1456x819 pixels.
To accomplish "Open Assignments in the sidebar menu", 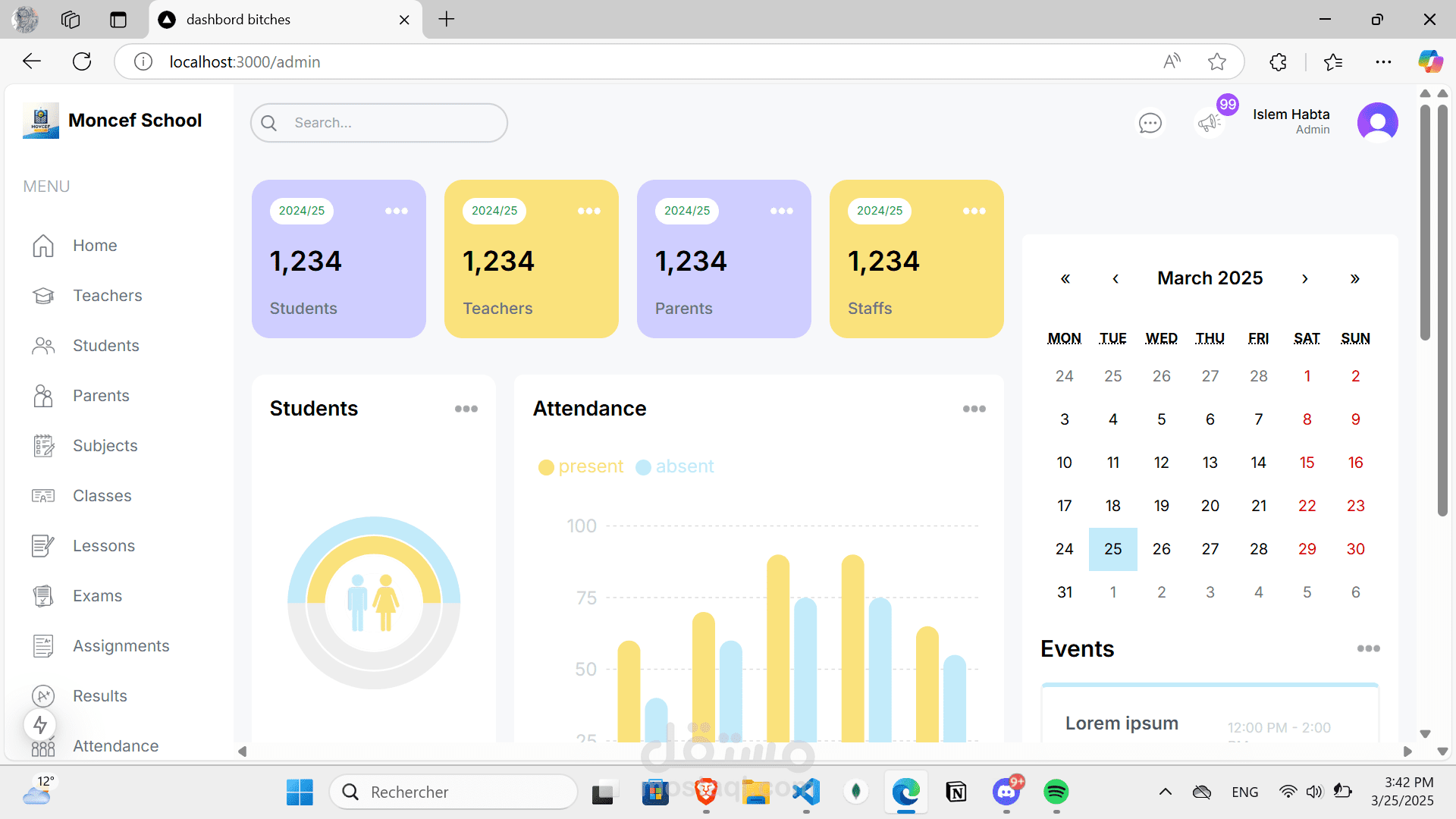I will pos(121,646).
